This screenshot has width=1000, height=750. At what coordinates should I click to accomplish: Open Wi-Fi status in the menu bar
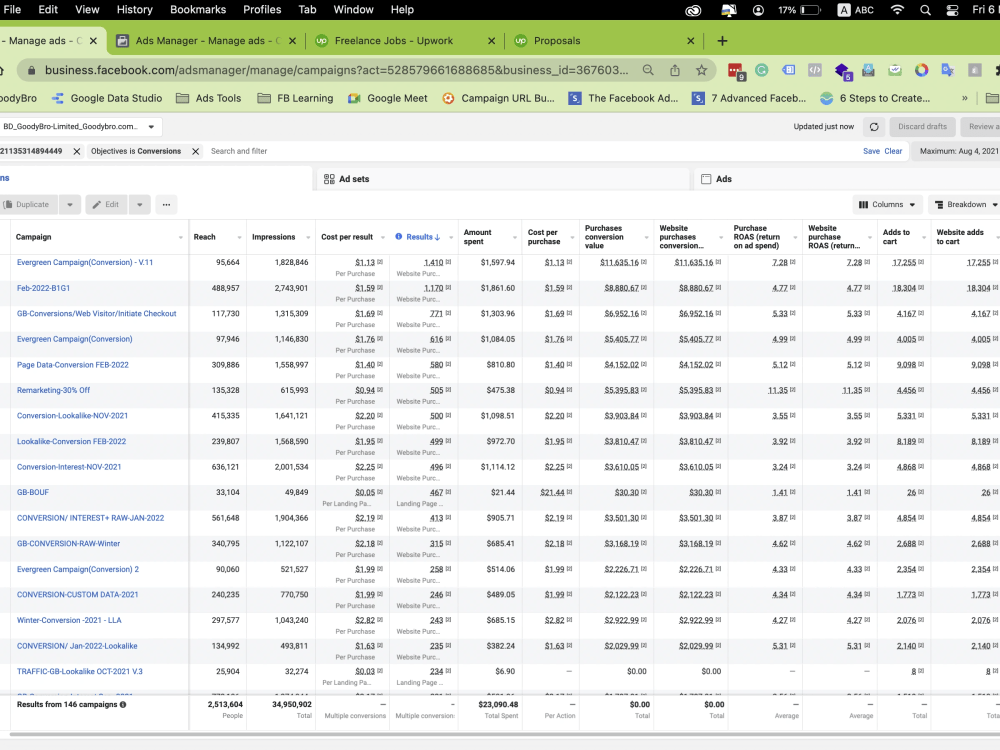pos(897,10)
